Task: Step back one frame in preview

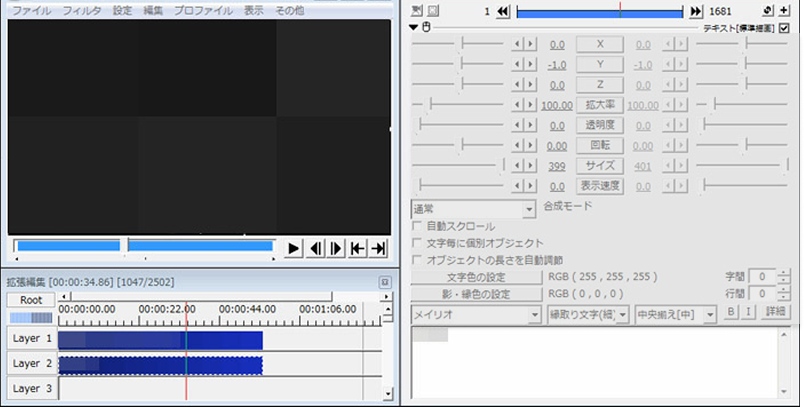Action: click(315, 248)
